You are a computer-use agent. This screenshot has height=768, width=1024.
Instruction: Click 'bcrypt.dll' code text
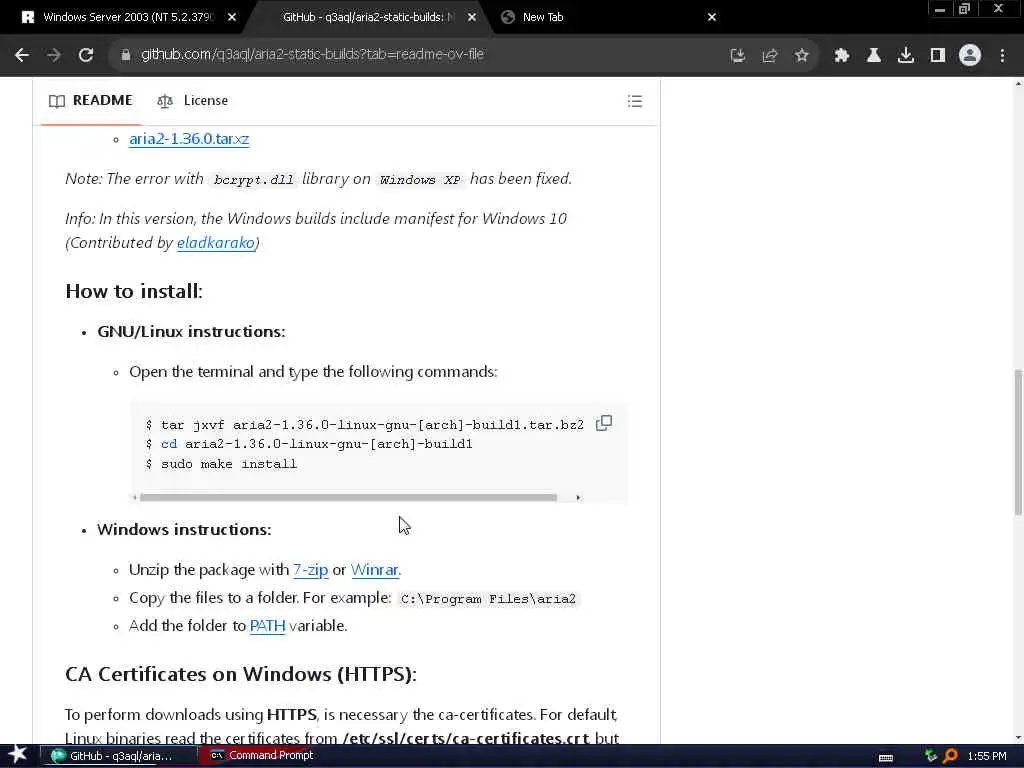[x=253, y=180]
